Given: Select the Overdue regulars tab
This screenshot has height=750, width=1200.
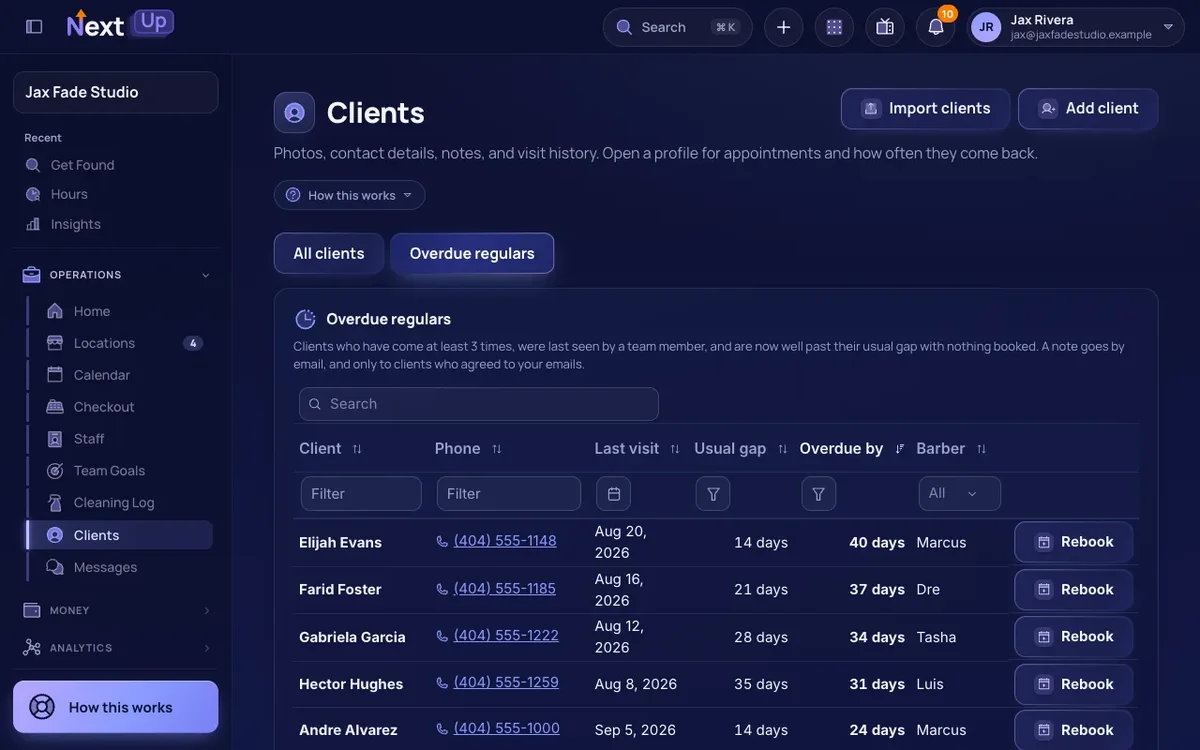Looking at the screenshot, I should point(472,253).
